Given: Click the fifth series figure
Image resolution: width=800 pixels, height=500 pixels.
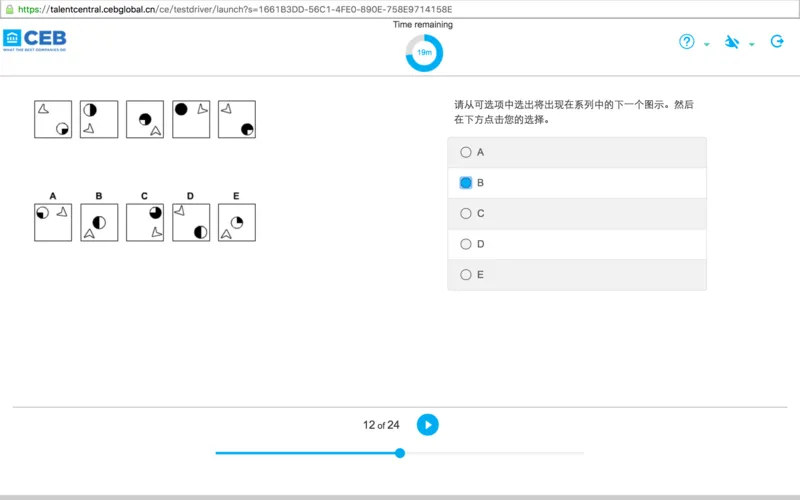Looking at the screenshot, I should tap(237, 119).
